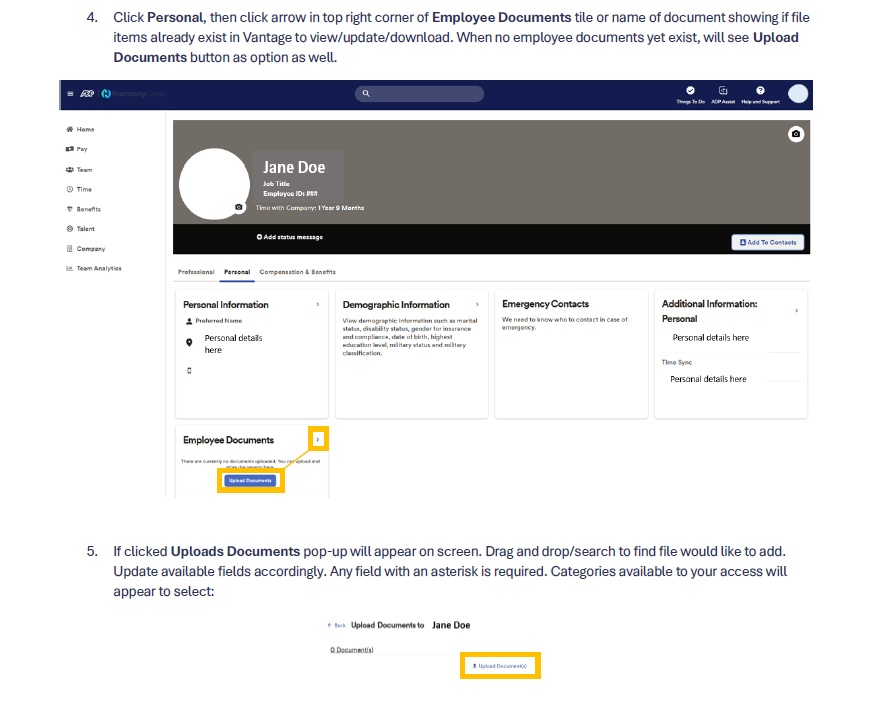Open the ADP Assist icon
This screenshot has width=873, height=725.
(723, 91)
